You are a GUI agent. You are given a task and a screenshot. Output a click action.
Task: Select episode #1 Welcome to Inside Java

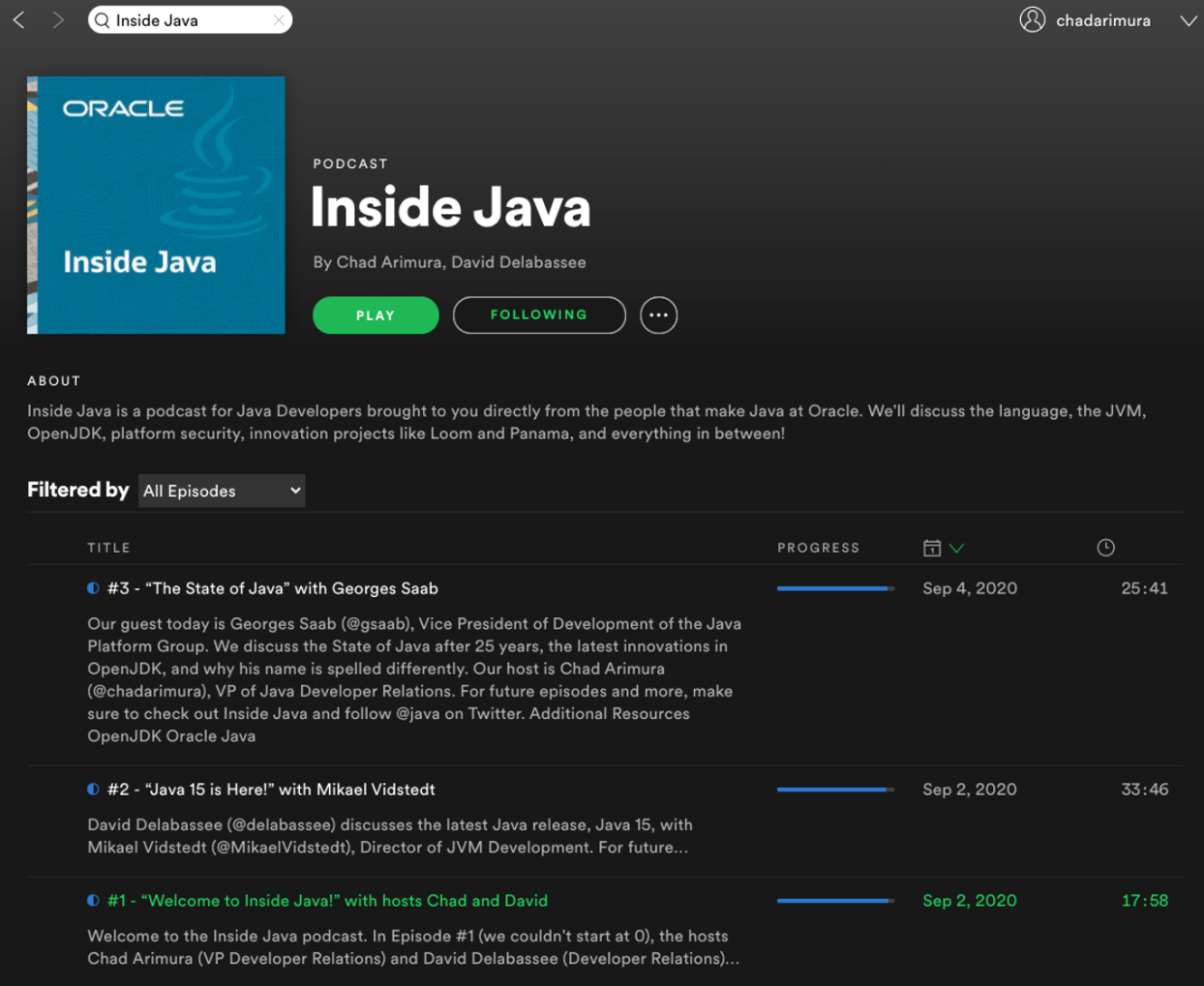(327, 901)
